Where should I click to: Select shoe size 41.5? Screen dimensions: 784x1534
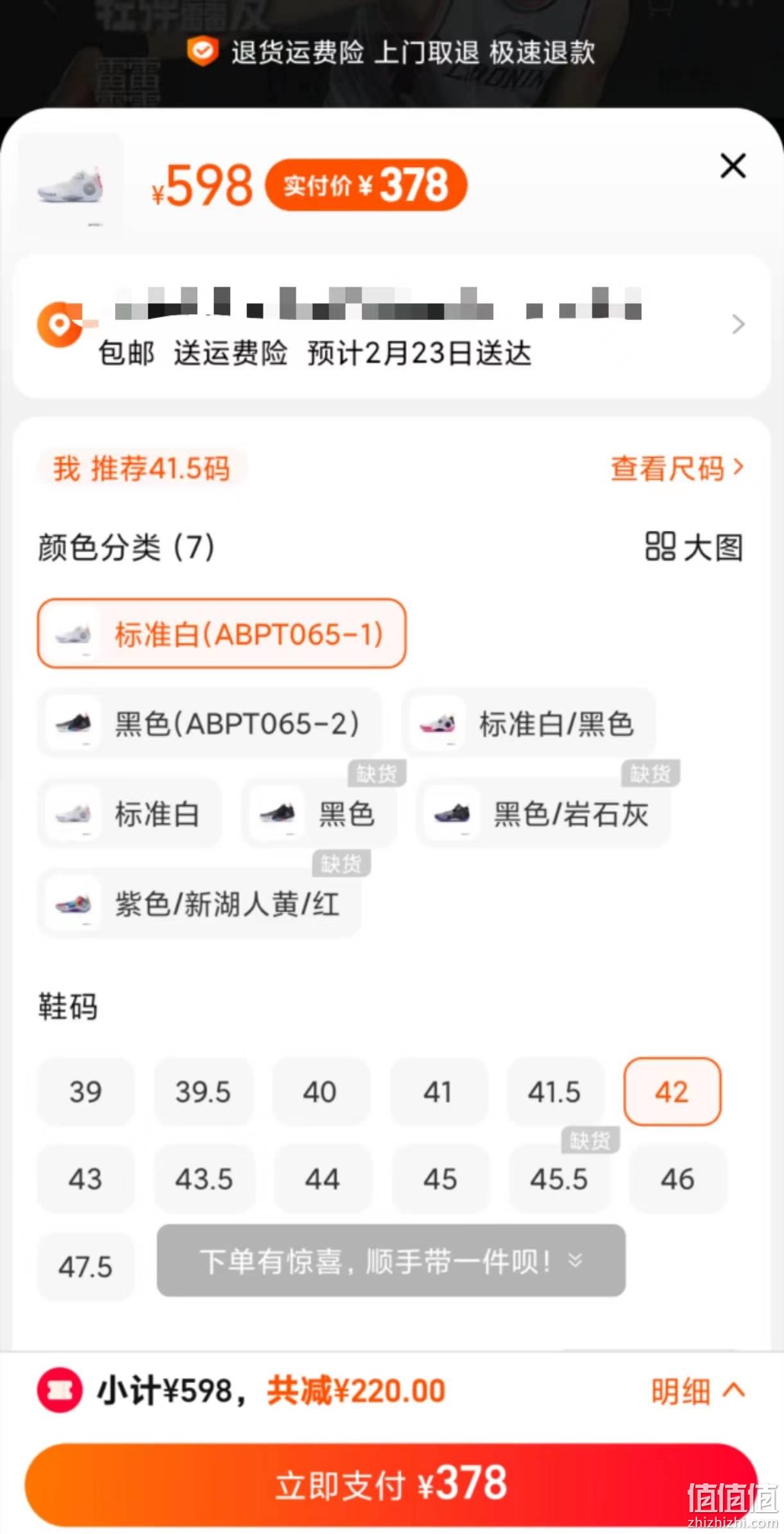(555, 1091)
